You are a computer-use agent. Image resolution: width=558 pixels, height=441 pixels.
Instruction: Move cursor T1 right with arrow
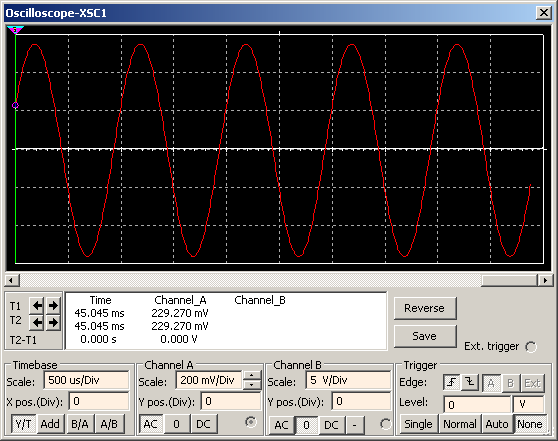[53, 305]
